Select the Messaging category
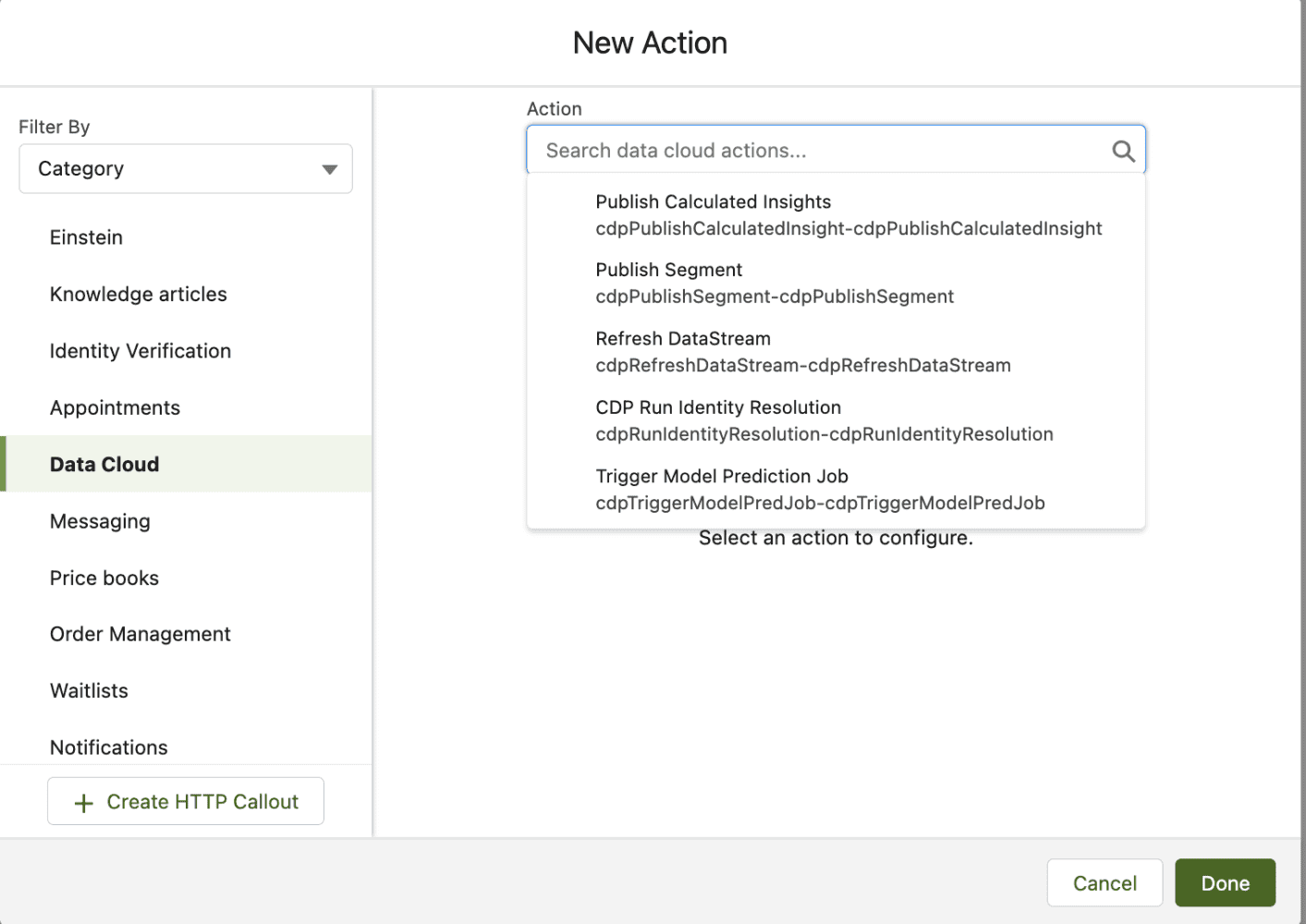Screen dimensions: 1306x924 (x=186, y=521)
